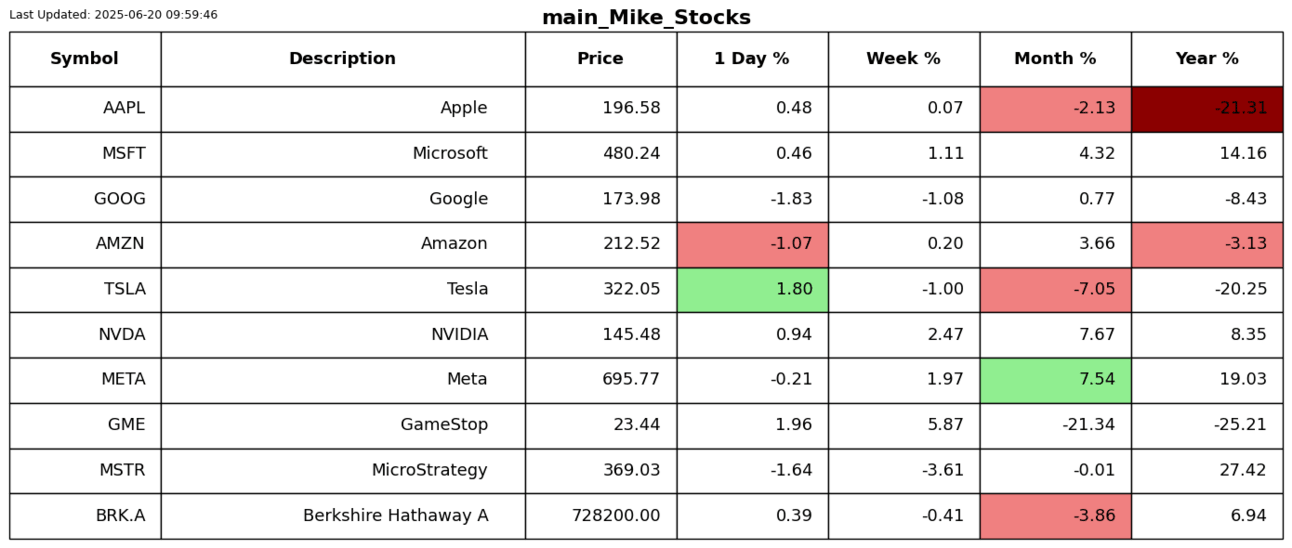Select the green Tesla 1 Day % cell
The width and height of the screenshot is (1292, 548).
pyautogui.click(x=752, y=290)
